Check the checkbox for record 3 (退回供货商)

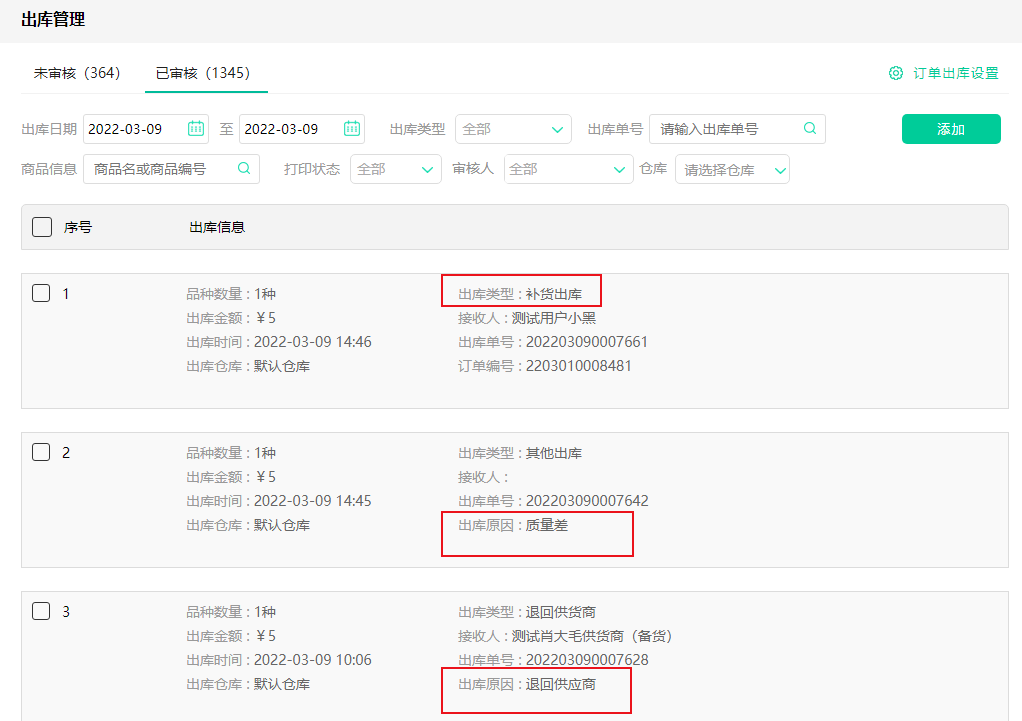coord(41,610)
